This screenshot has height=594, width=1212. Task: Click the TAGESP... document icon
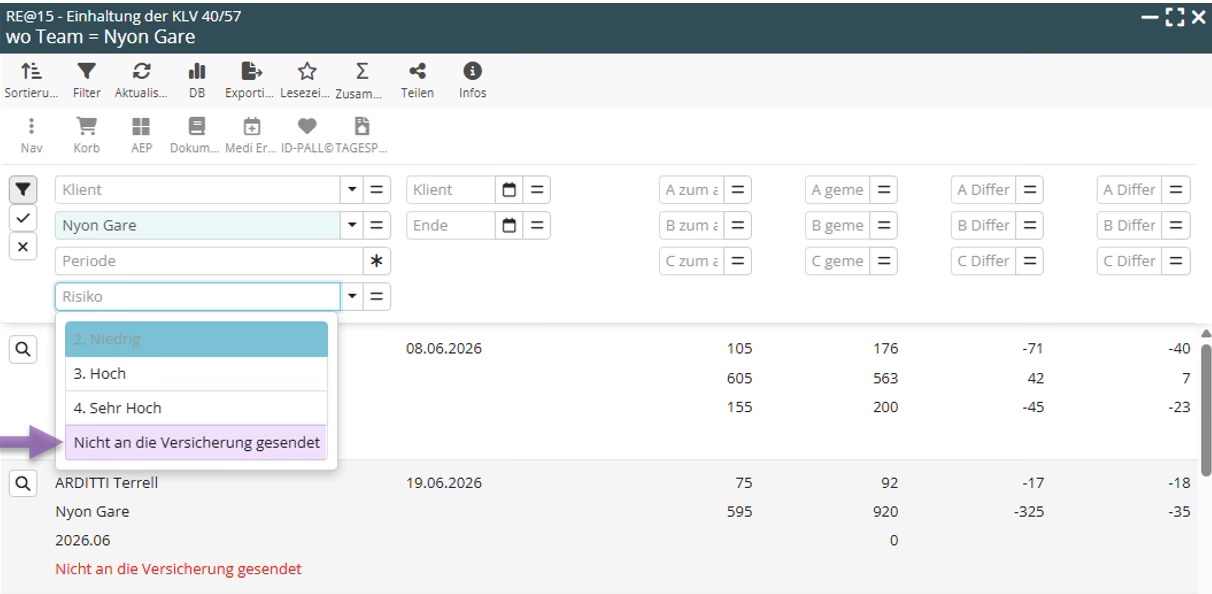click(x=362, y=136)
